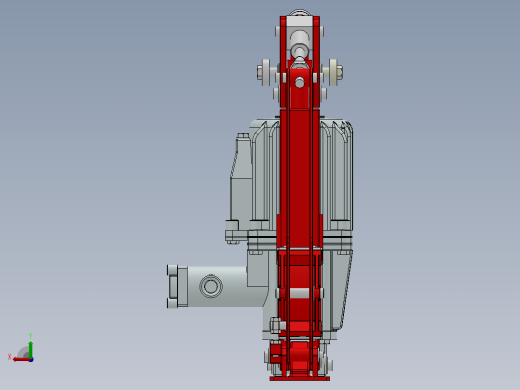Click the green Y axis arrow of the triad

click(30, 349)
